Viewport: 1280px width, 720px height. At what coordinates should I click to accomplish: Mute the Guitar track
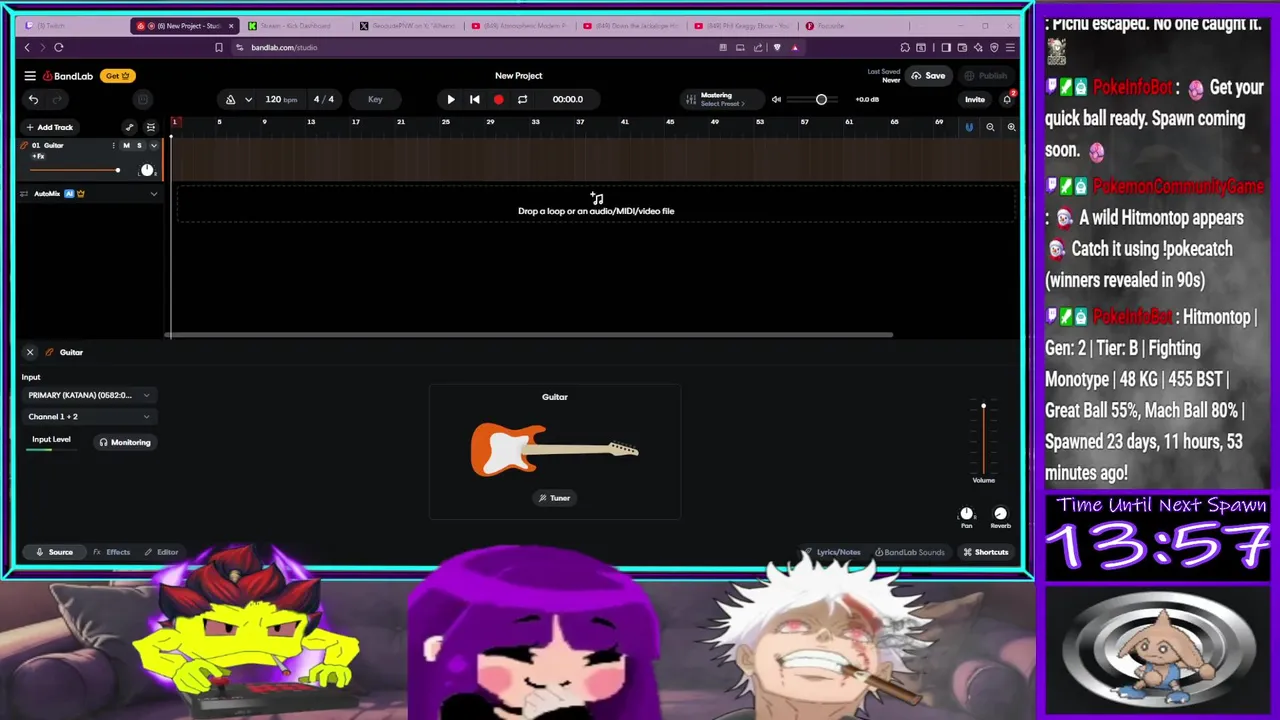point(126,146)
